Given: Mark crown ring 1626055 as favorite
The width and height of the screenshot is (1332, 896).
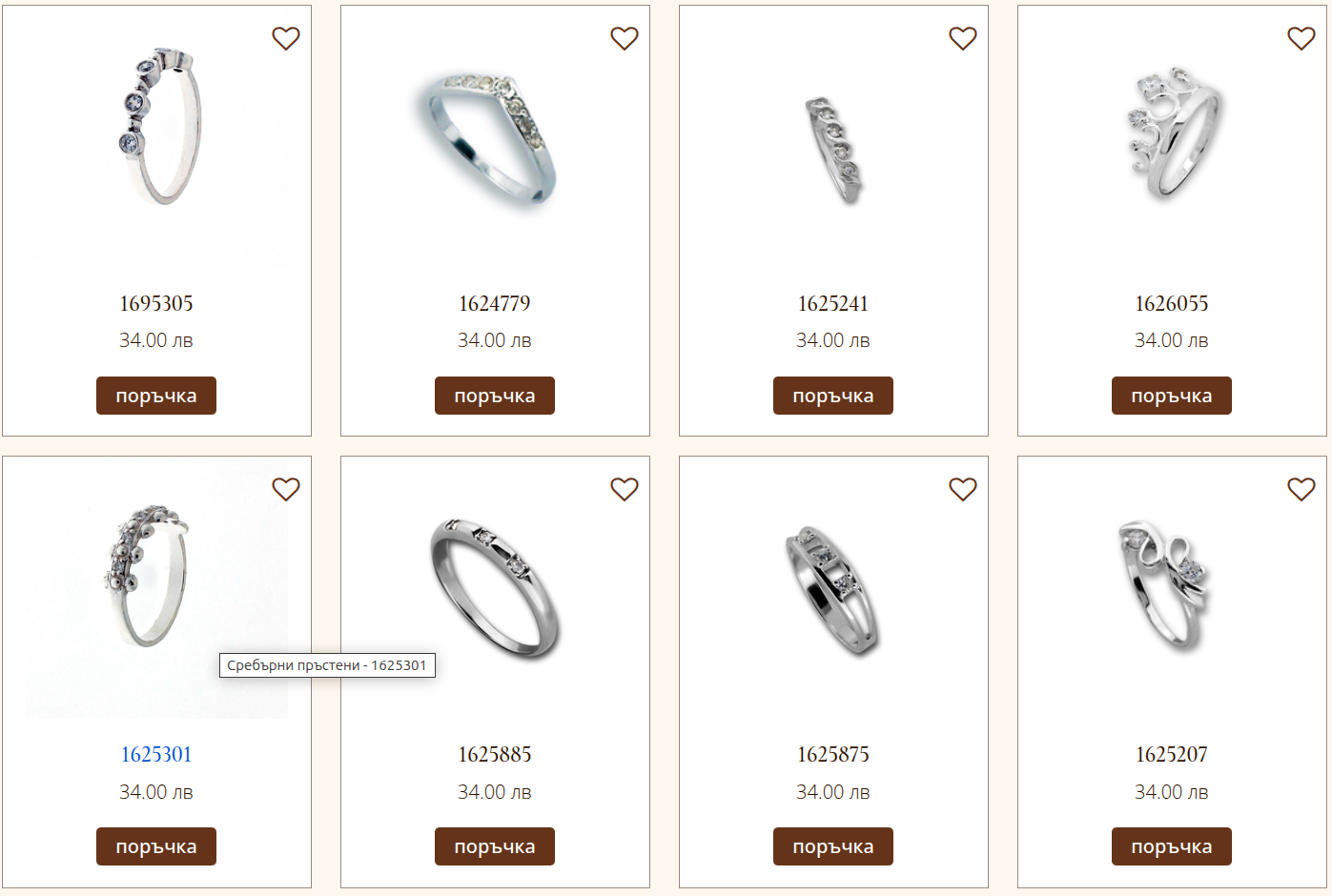Looking at the screenshot, I should [x=1301, y=38].
